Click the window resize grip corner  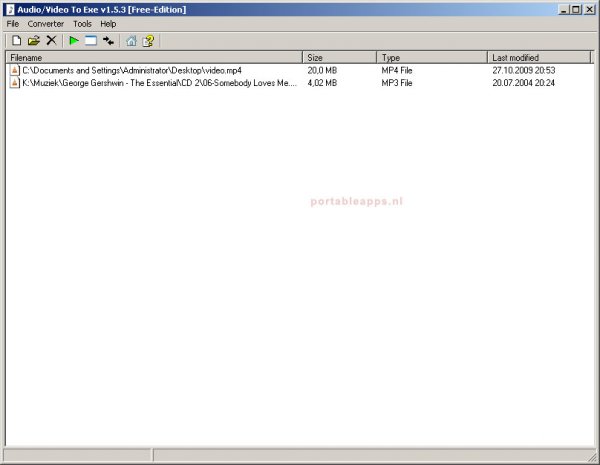tap(592, 457)
